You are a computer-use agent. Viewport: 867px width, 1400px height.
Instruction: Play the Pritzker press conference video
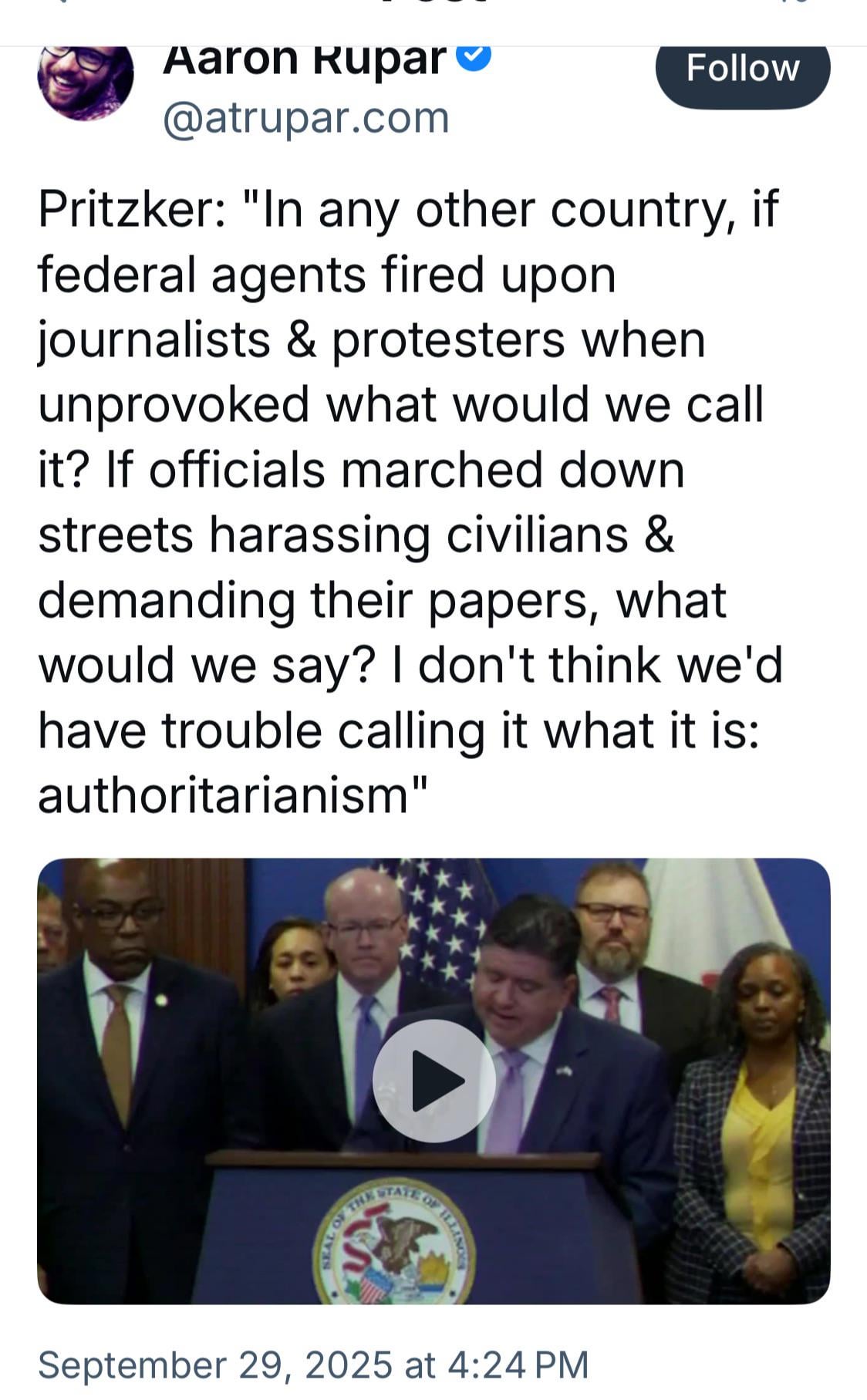[x=433, y=1080]
